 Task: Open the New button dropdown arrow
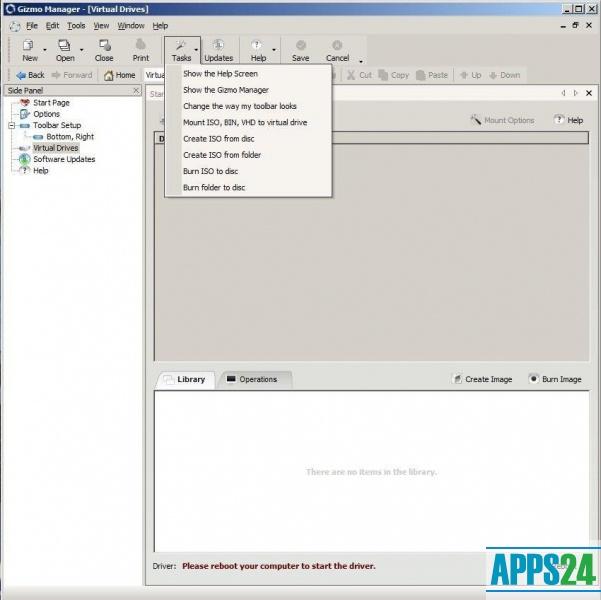45,50
